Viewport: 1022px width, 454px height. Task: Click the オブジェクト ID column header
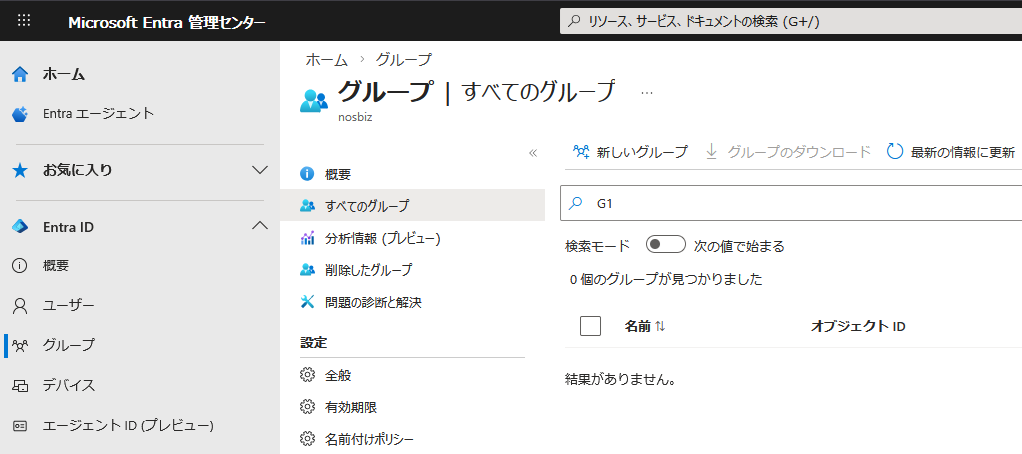[858, 326]
